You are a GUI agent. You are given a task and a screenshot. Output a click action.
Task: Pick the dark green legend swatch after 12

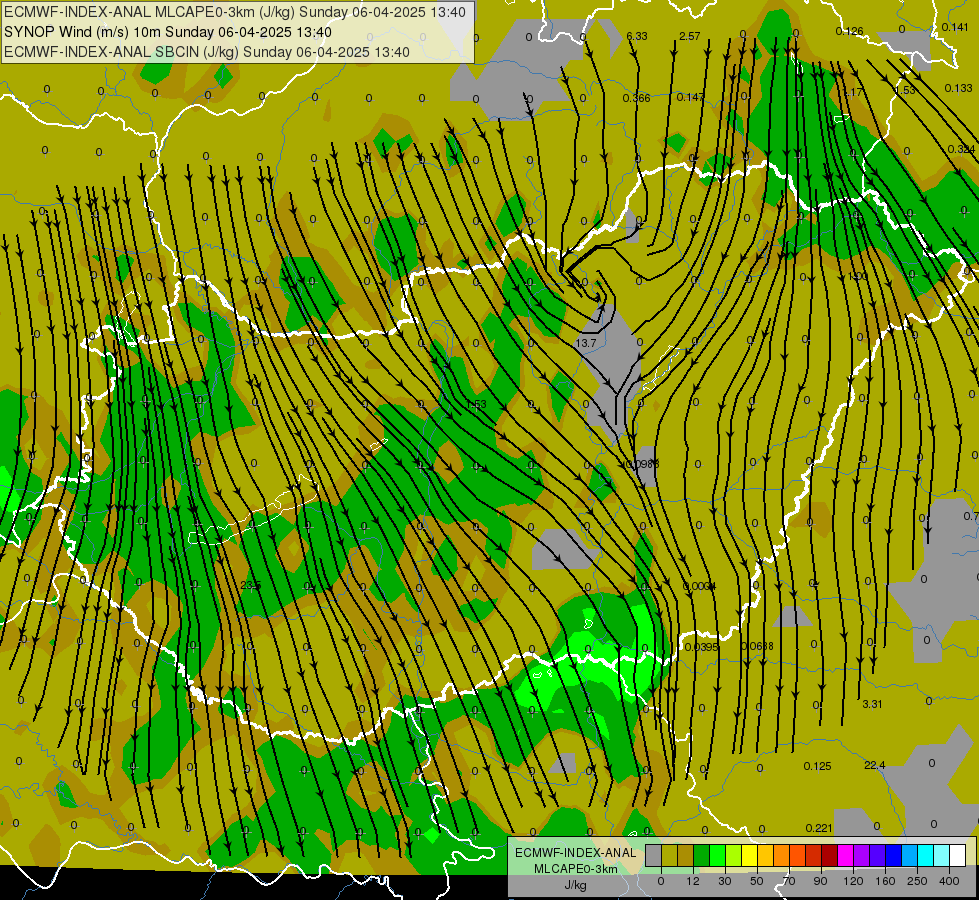(702, 856)
